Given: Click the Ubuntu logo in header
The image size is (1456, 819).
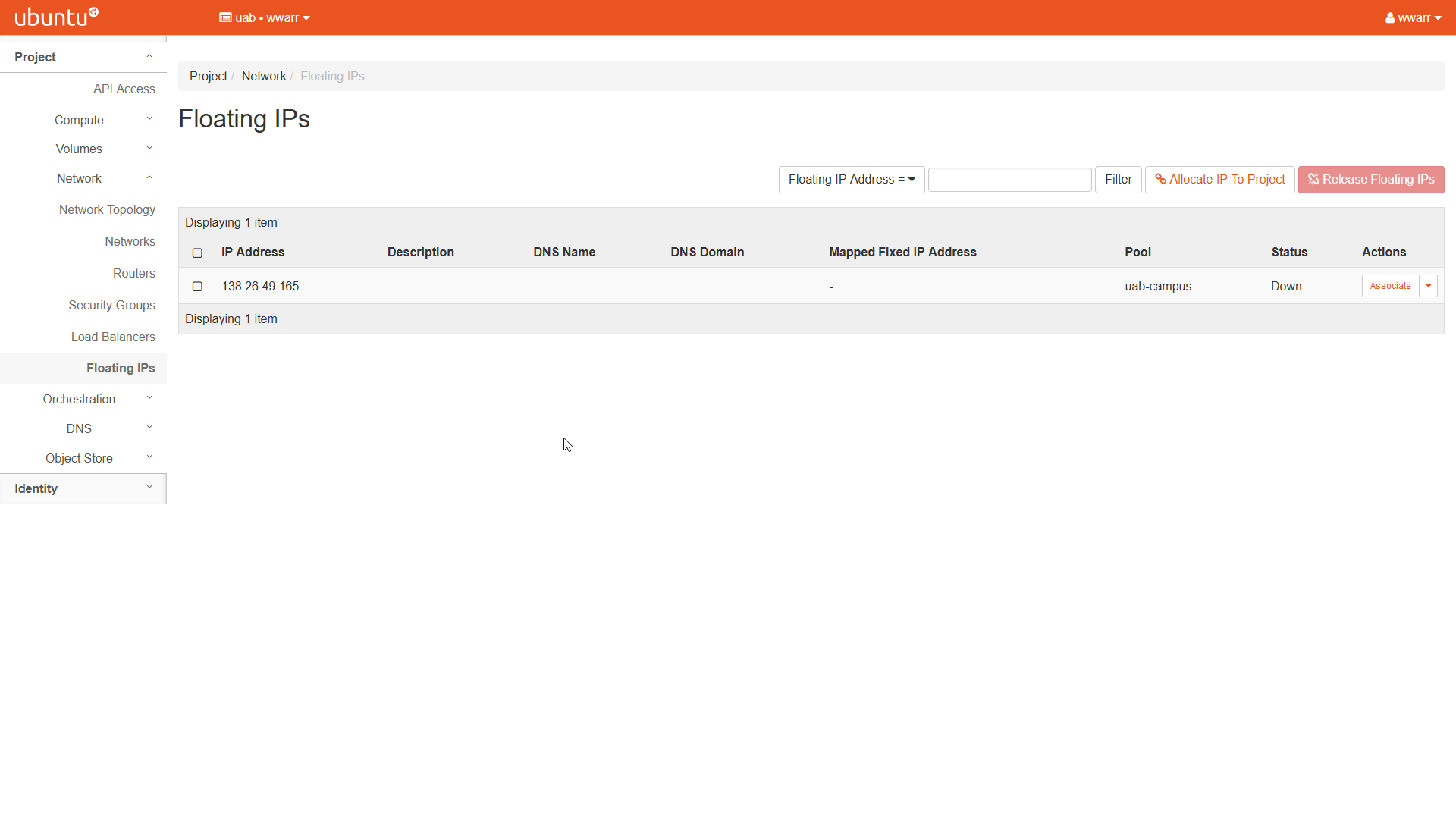Looking at the screenshot, I should tap(57, 17).
